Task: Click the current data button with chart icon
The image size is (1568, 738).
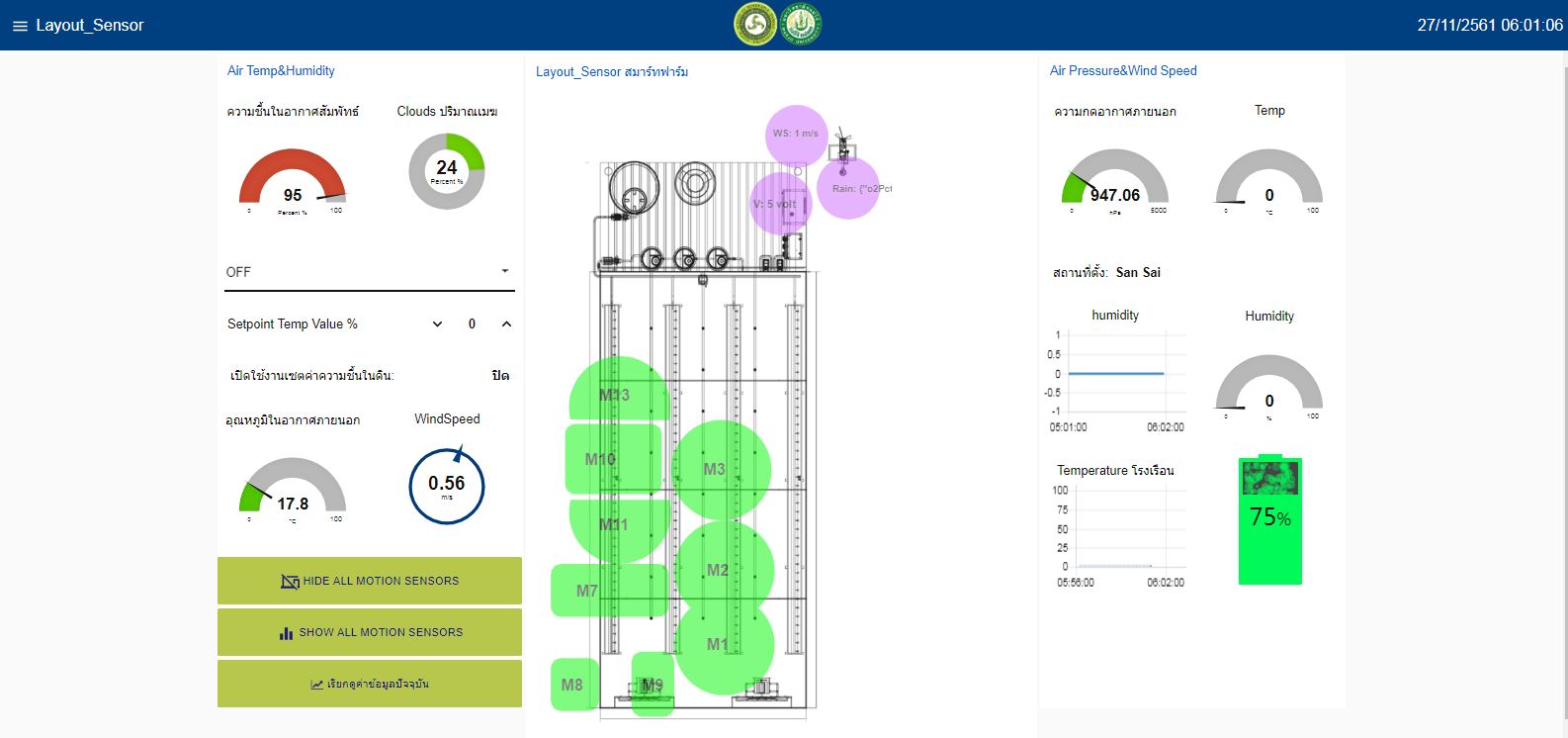Action: point(370,684)
